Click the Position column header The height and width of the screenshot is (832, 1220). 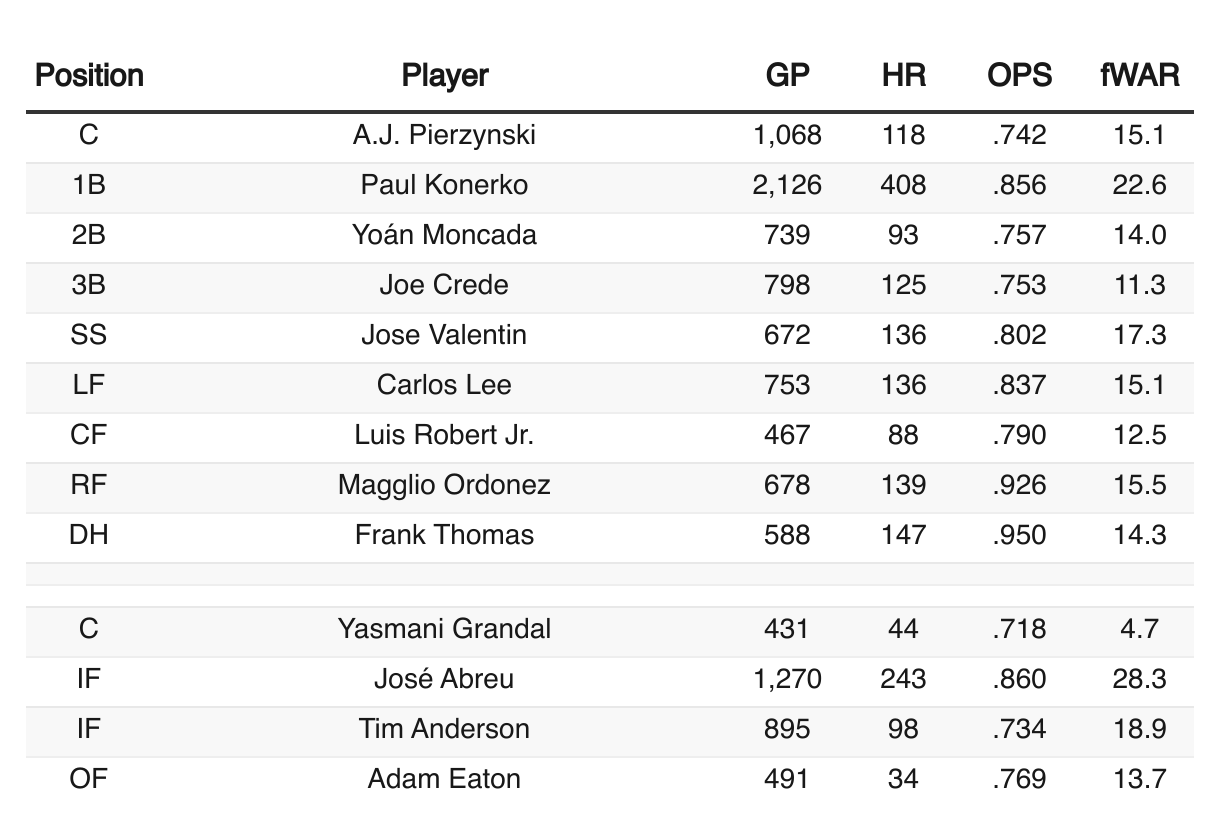point(89,75)
